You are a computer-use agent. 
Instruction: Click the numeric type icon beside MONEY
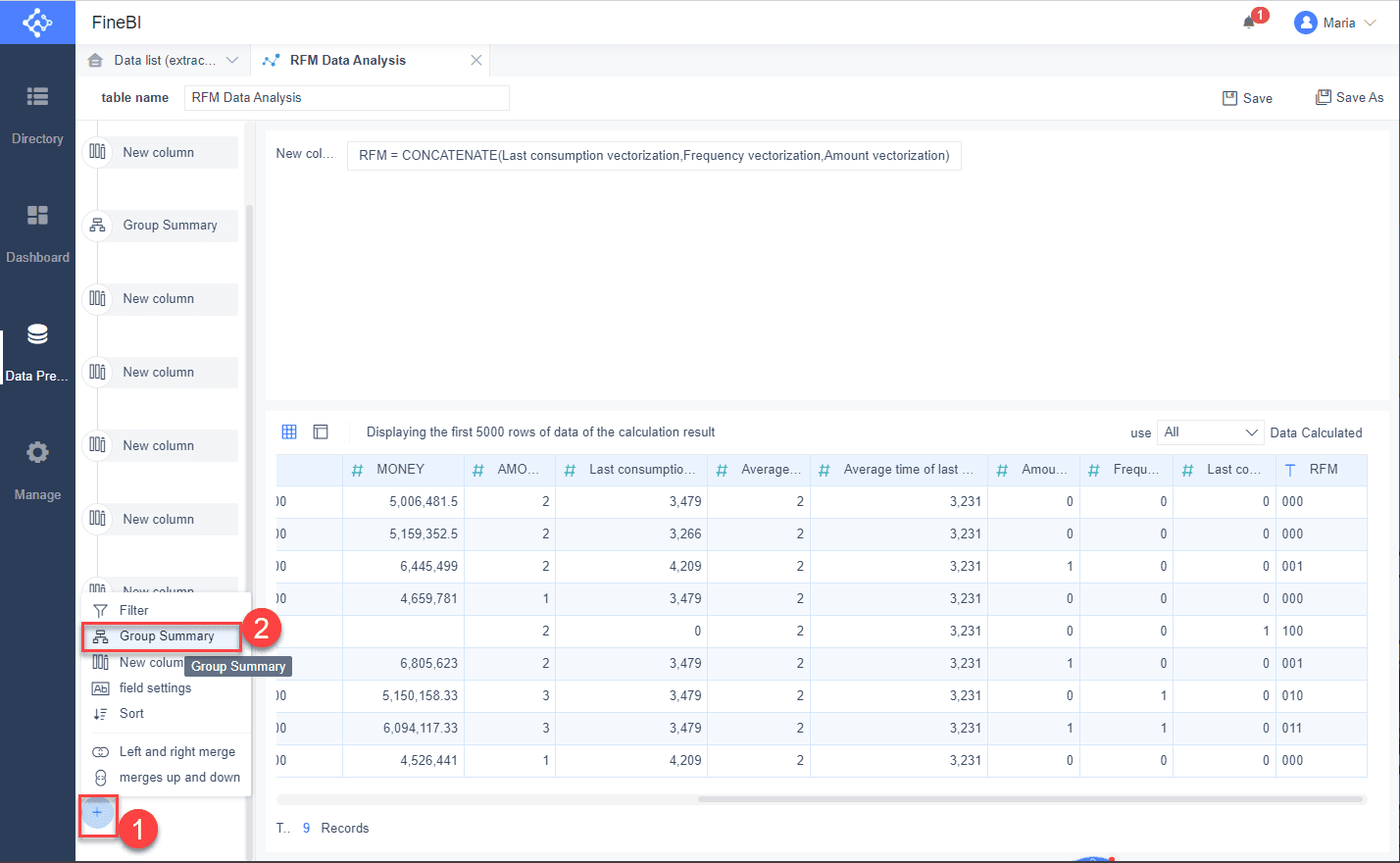pyautogui.click(x=358, y=471)
